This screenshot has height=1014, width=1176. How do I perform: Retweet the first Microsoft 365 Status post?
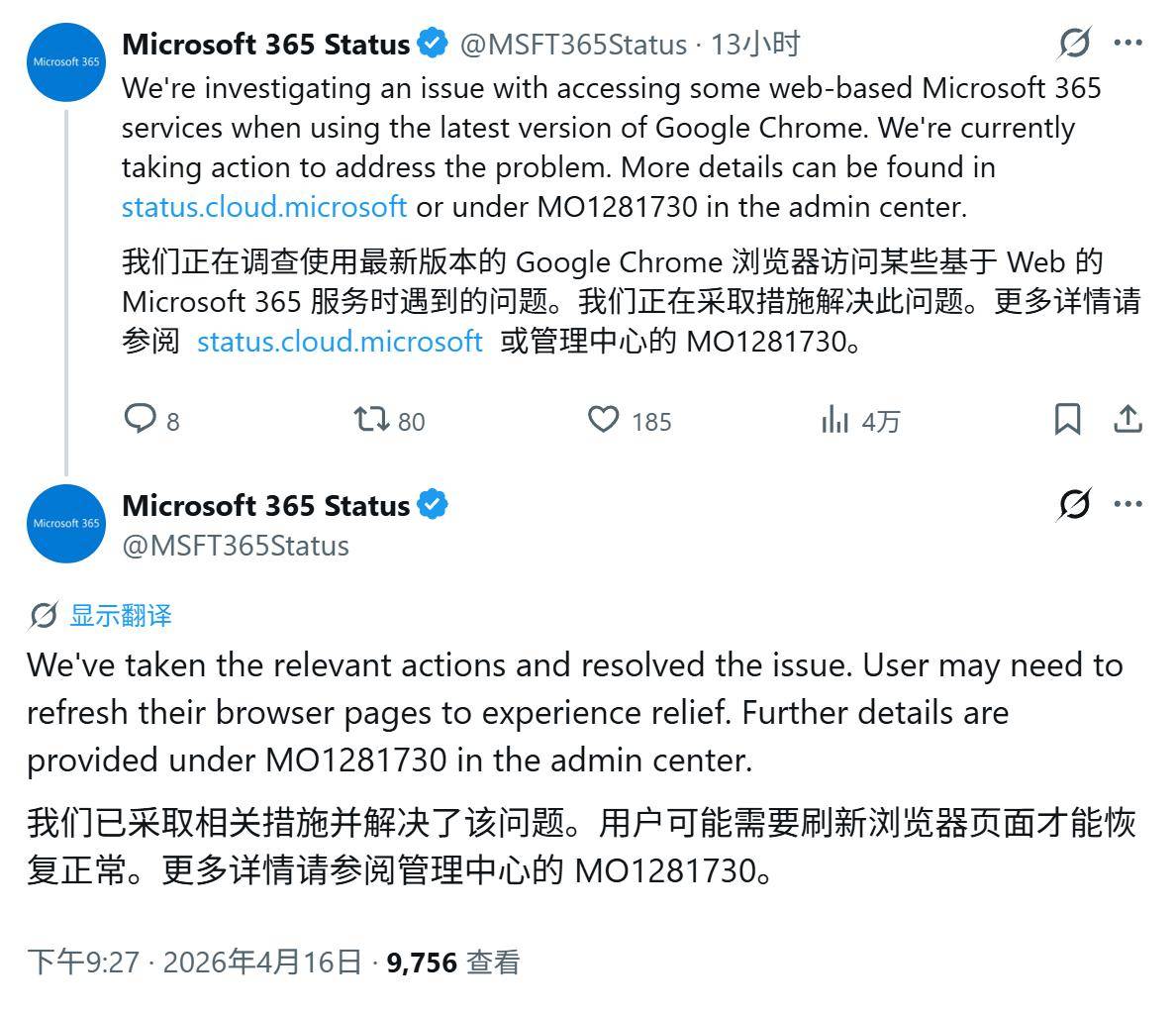[x=372, y=420]
